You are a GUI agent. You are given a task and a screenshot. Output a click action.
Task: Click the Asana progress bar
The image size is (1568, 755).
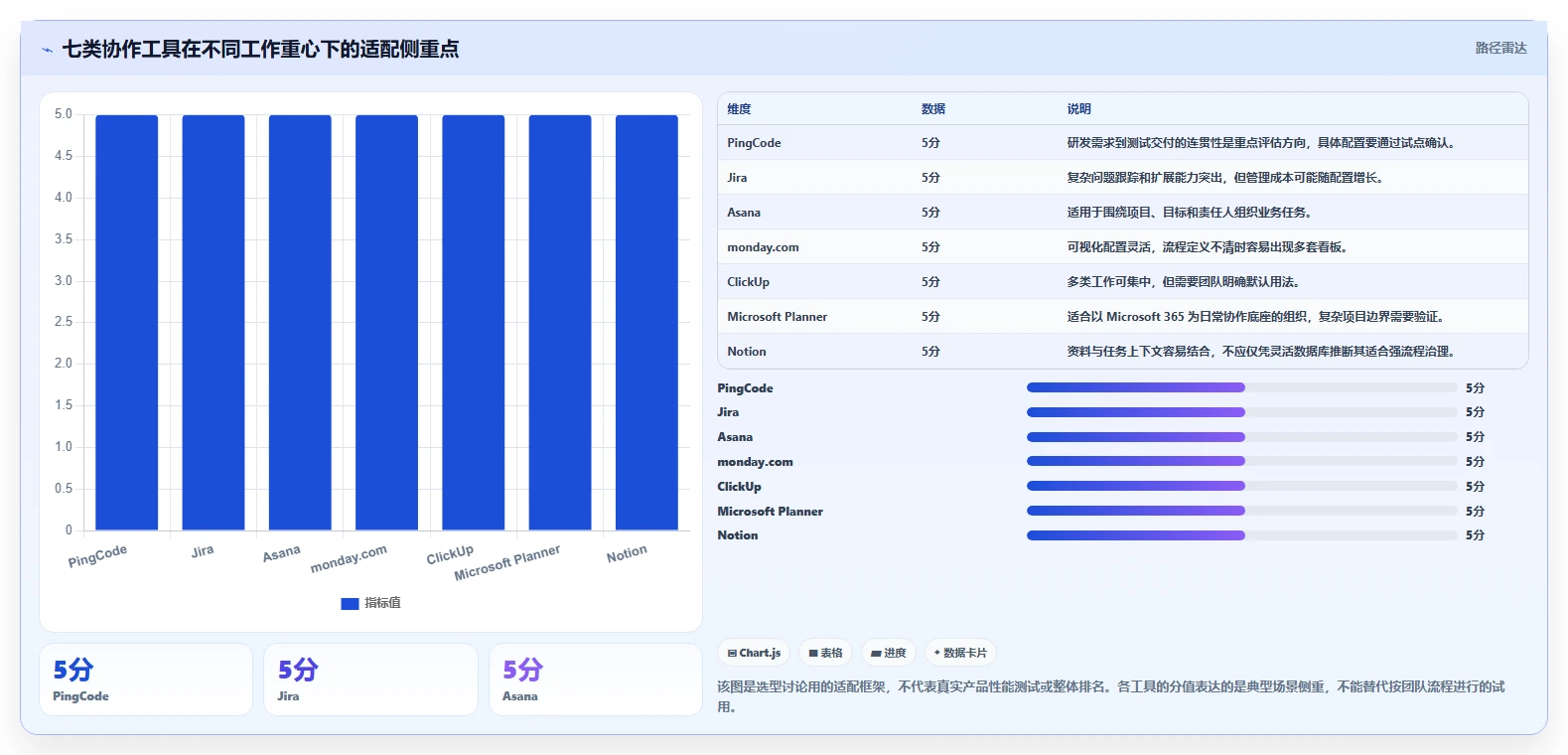coord(1242,437)
